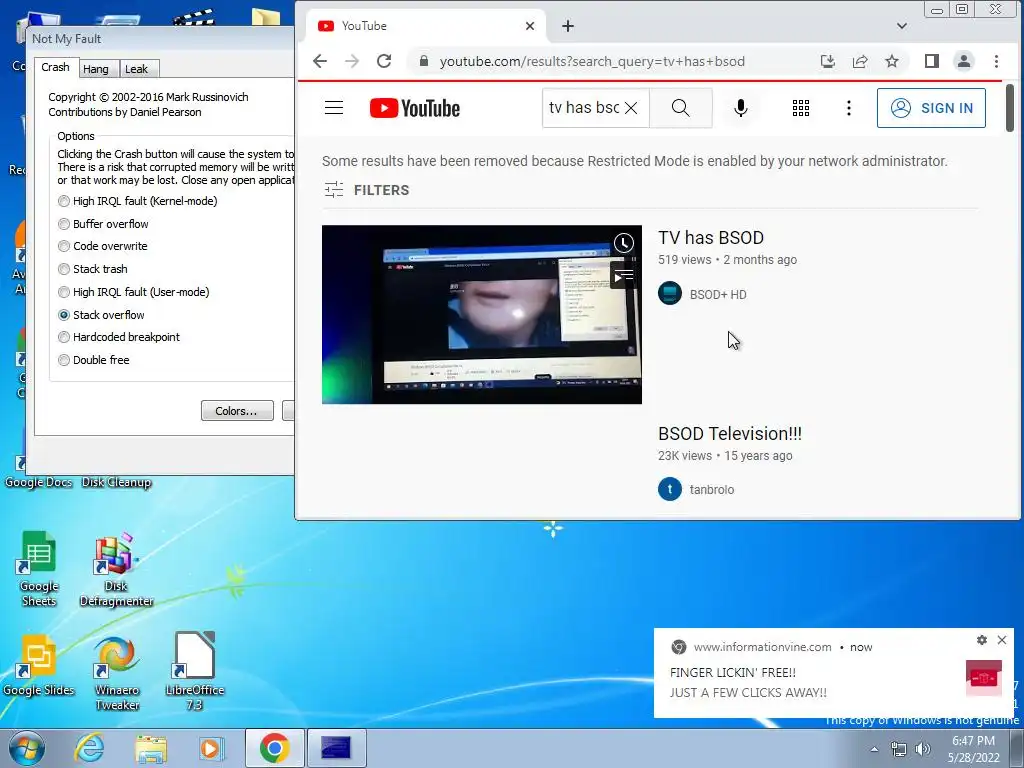Open the network tray icon
The image size is (1024, 768).
pyautogui.click(x=899, y=750)
